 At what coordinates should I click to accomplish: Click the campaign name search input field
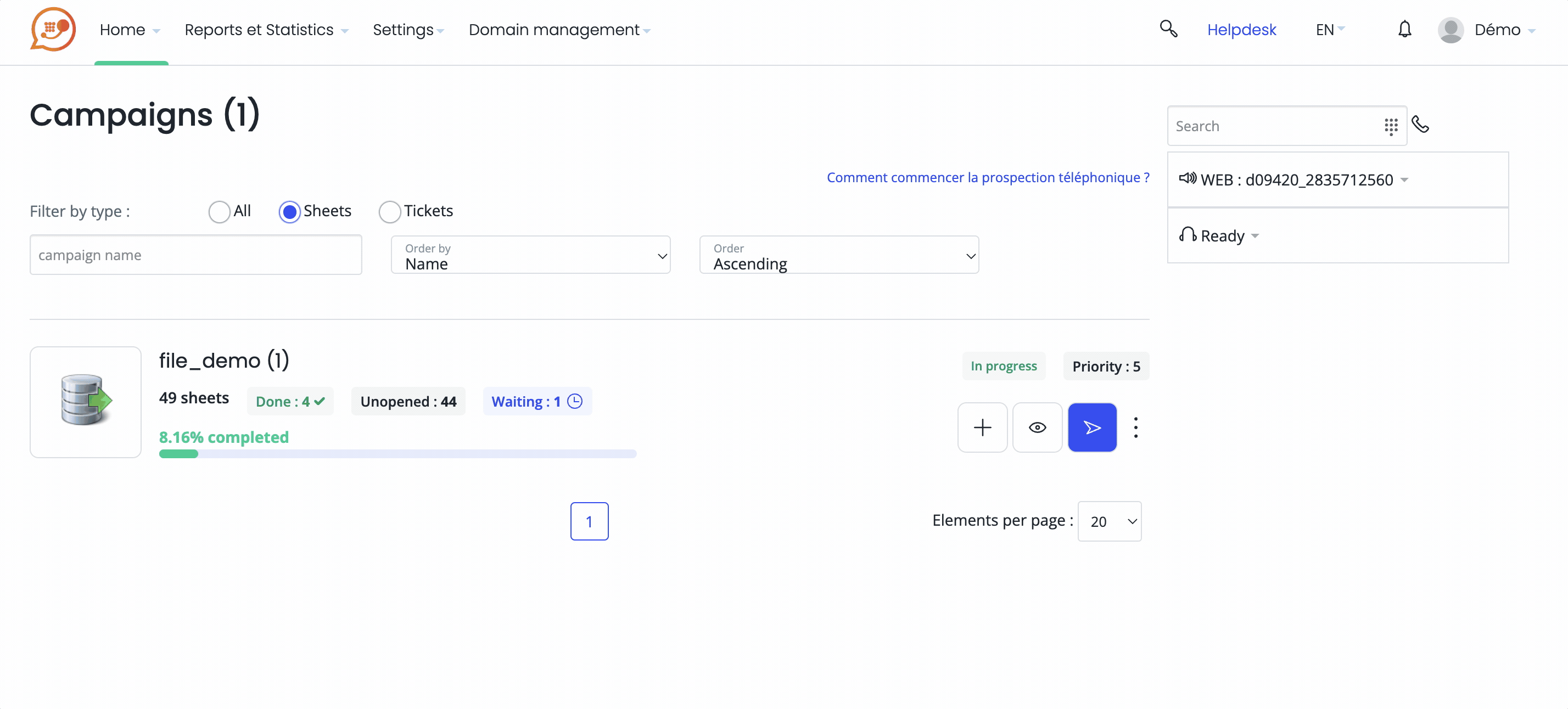[196, 254]
